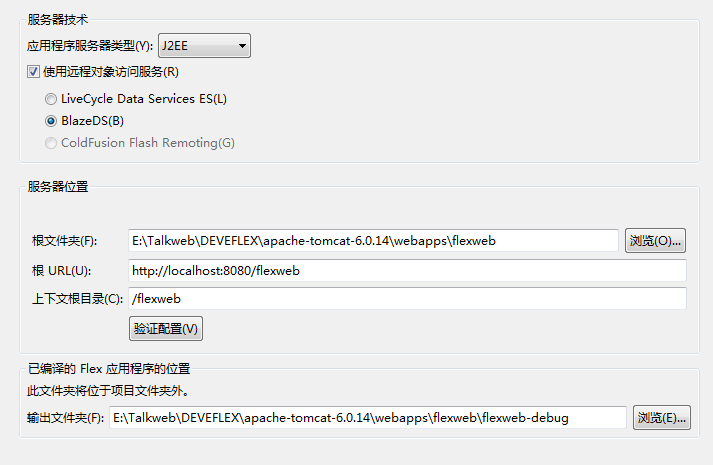Click the 应用程序服务器类型(Y) label
Image resolution: width=713 pixels, height=465 pixels.
[x=90, y=46]
